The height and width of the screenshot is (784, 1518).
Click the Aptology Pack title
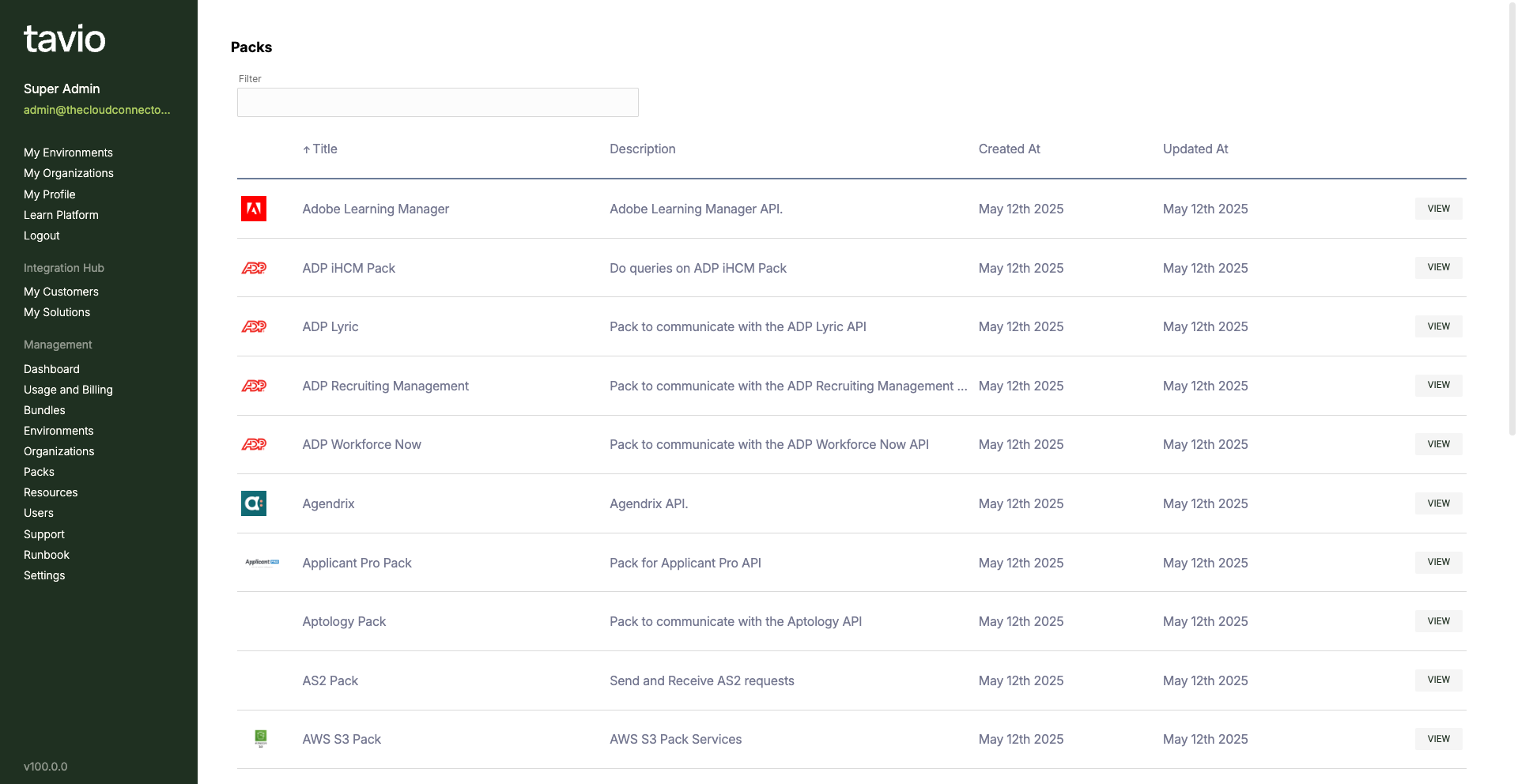pos(344,621)
